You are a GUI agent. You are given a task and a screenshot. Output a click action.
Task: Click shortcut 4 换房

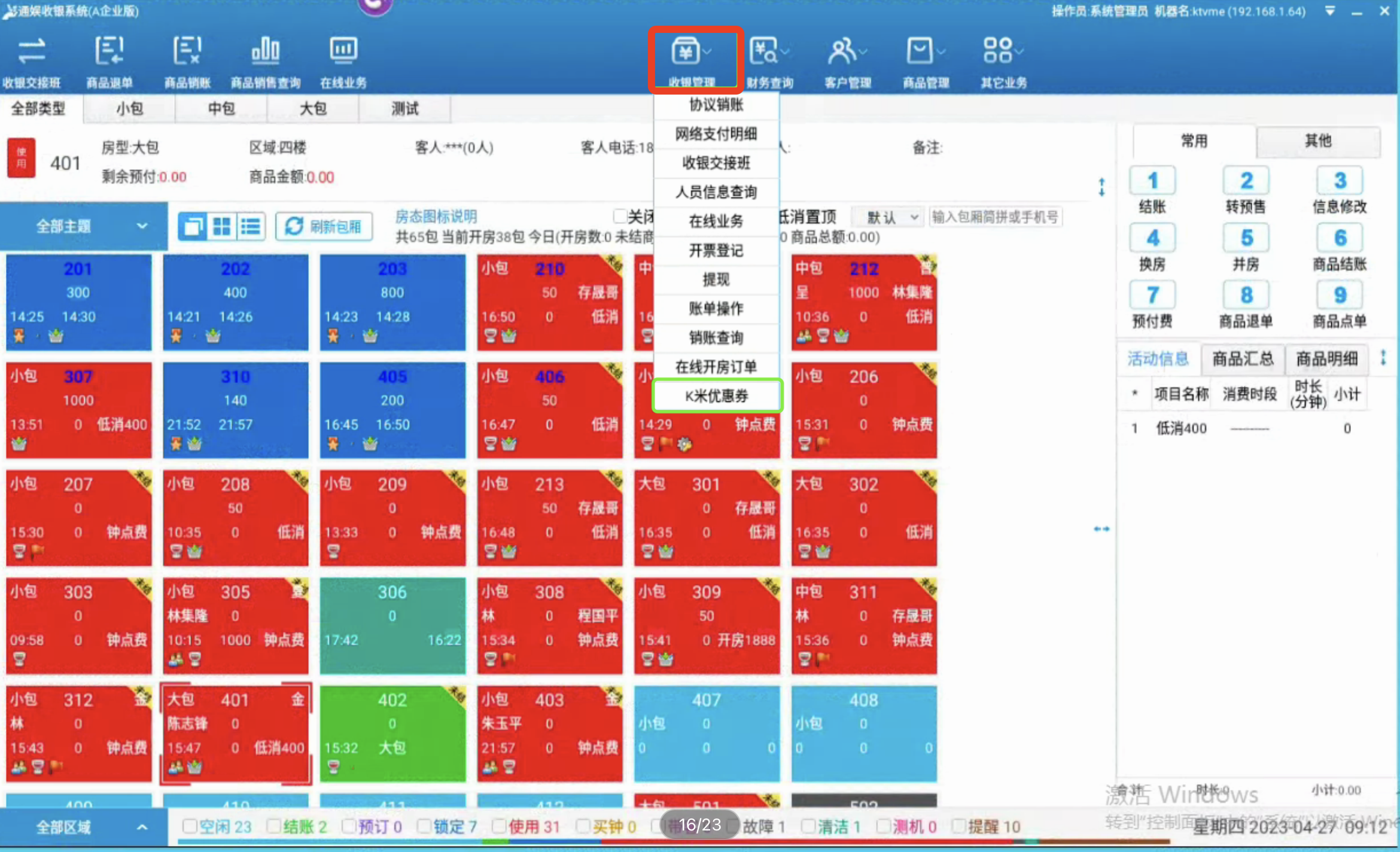click(x=1152, y=248)
